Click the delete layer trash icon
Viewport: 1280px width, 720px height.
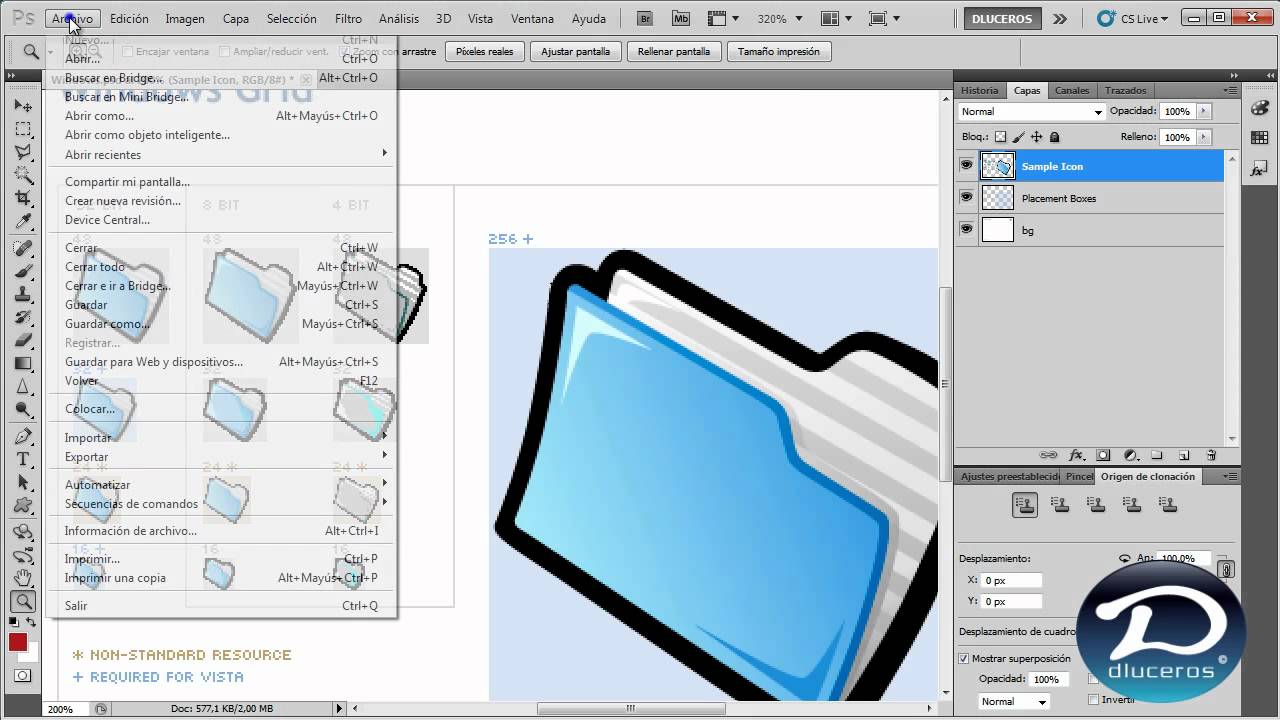pyautogui.click(x=1211, y=455)
